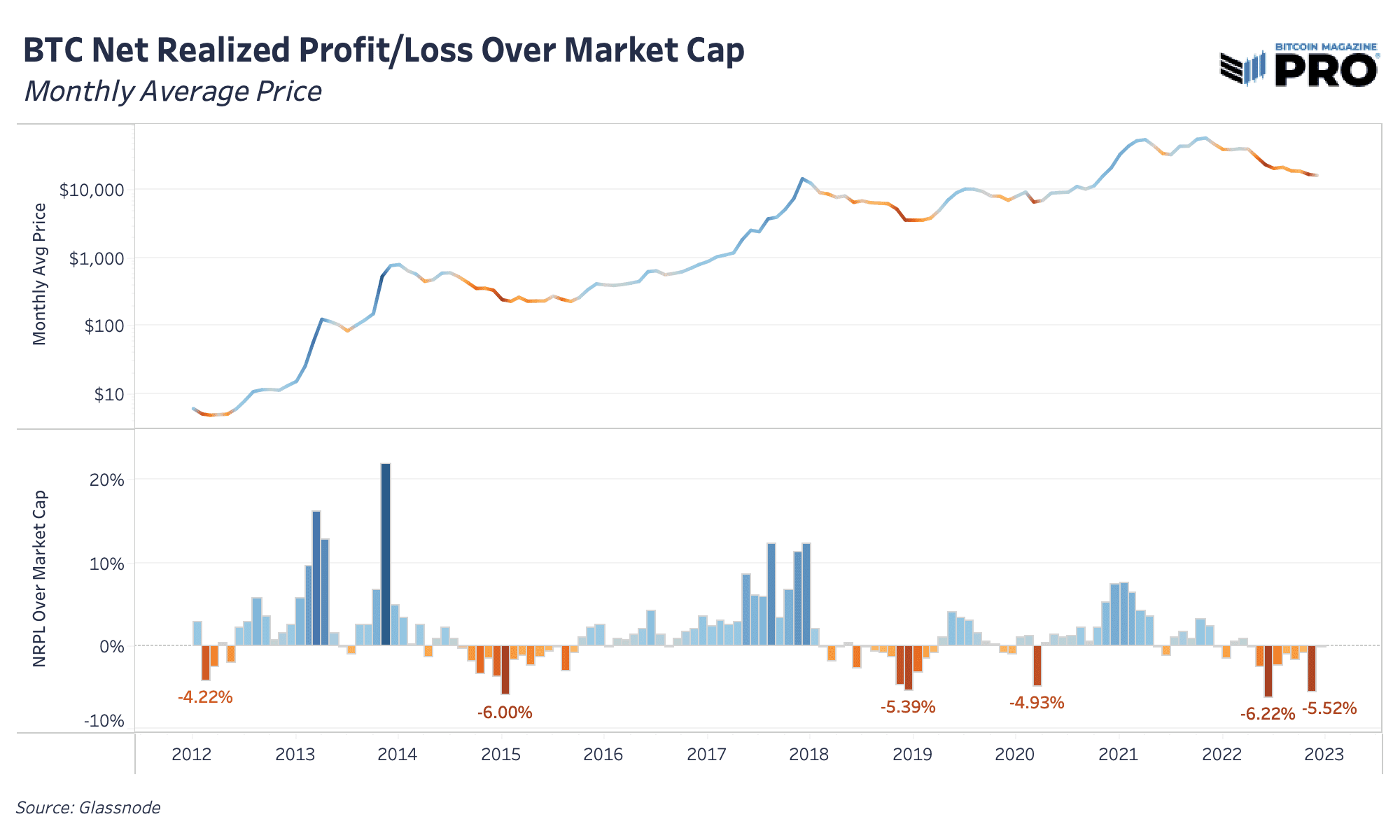Click the -6.00% loss label
1400x840 pixels.
[x=505, y=713]
